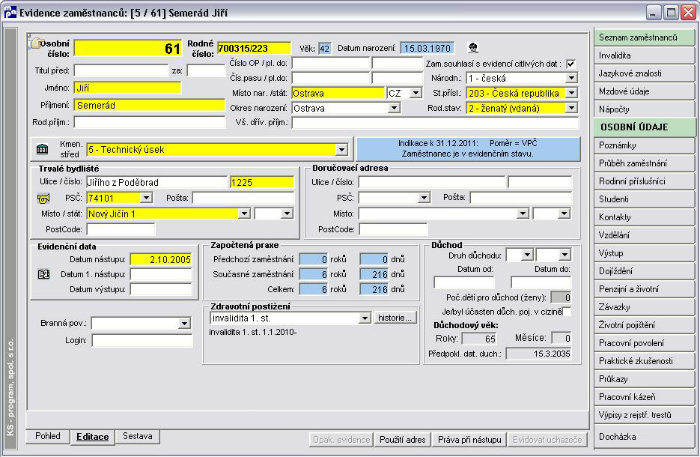Click the calendar icon beside Datum 1. nástupu

tap(43, 274)
